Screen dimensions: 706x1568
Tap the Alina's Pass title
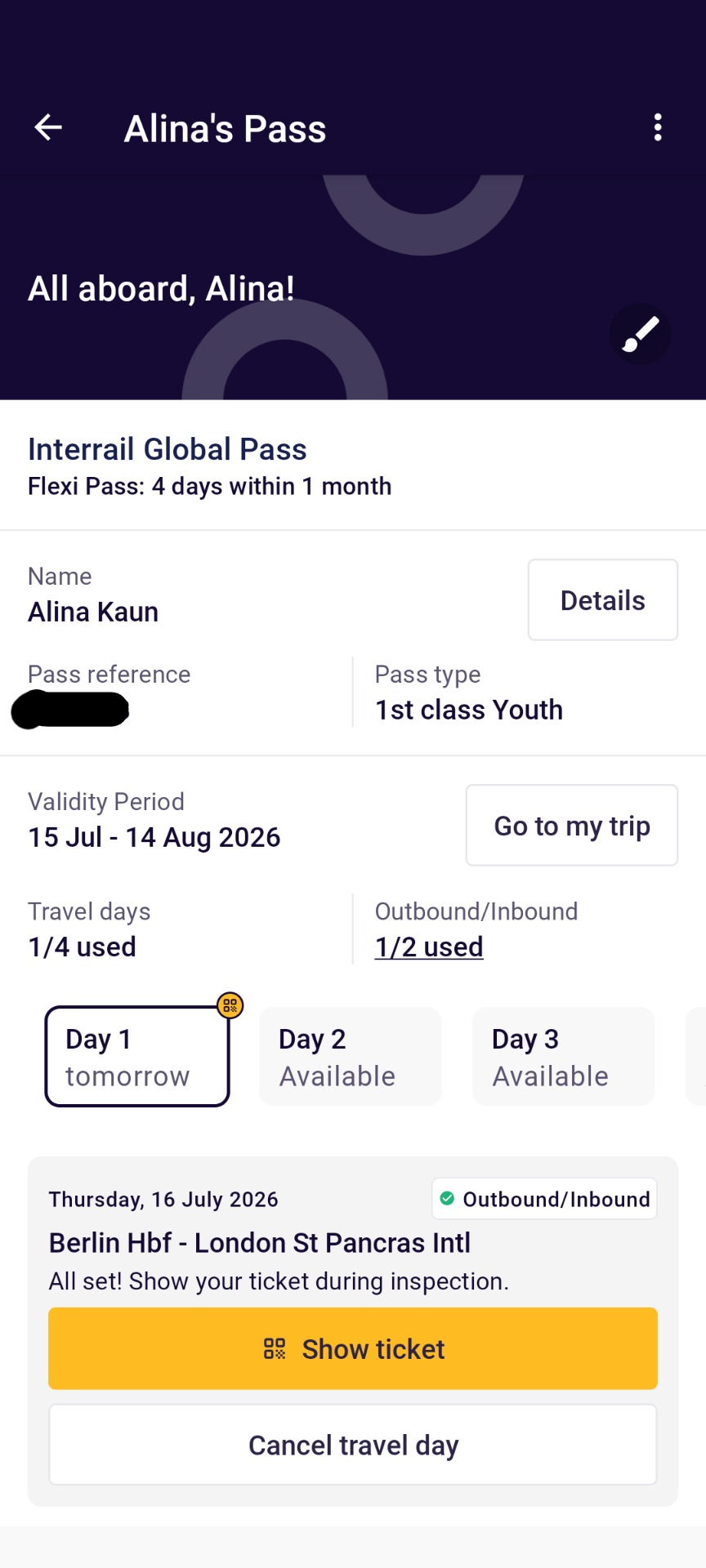(226, 129)
